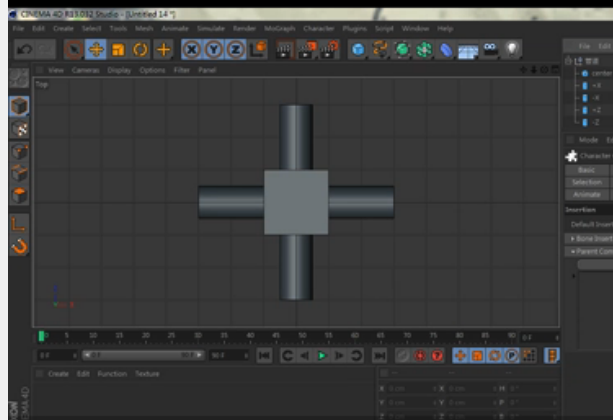Open the Simulate menu
The height and width of the screenshot is (420, 613).
pos(211,29)
